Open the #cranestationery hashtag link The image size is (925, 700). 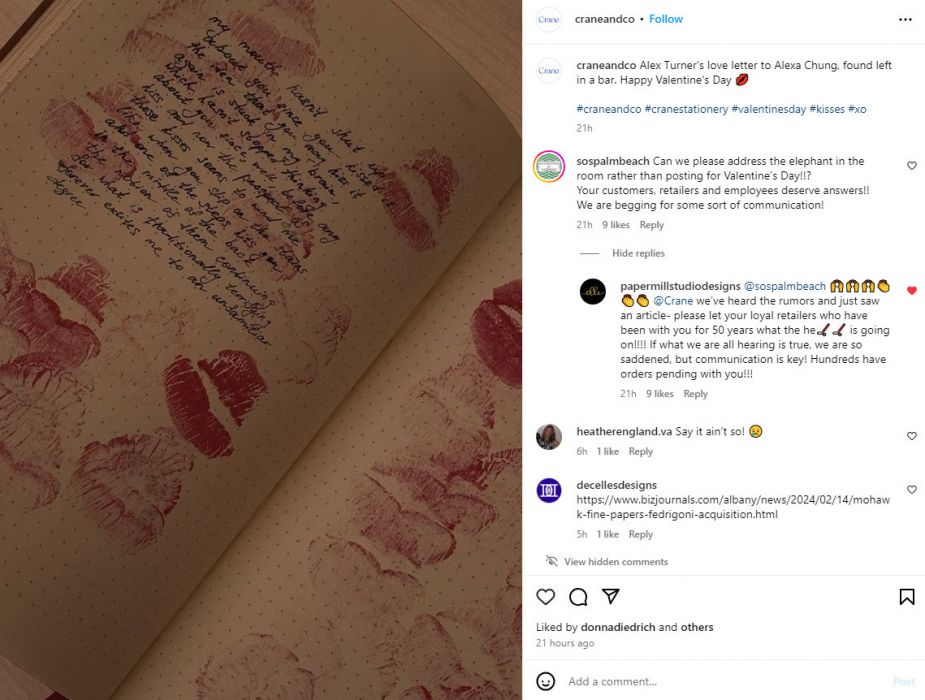[686, 109]
